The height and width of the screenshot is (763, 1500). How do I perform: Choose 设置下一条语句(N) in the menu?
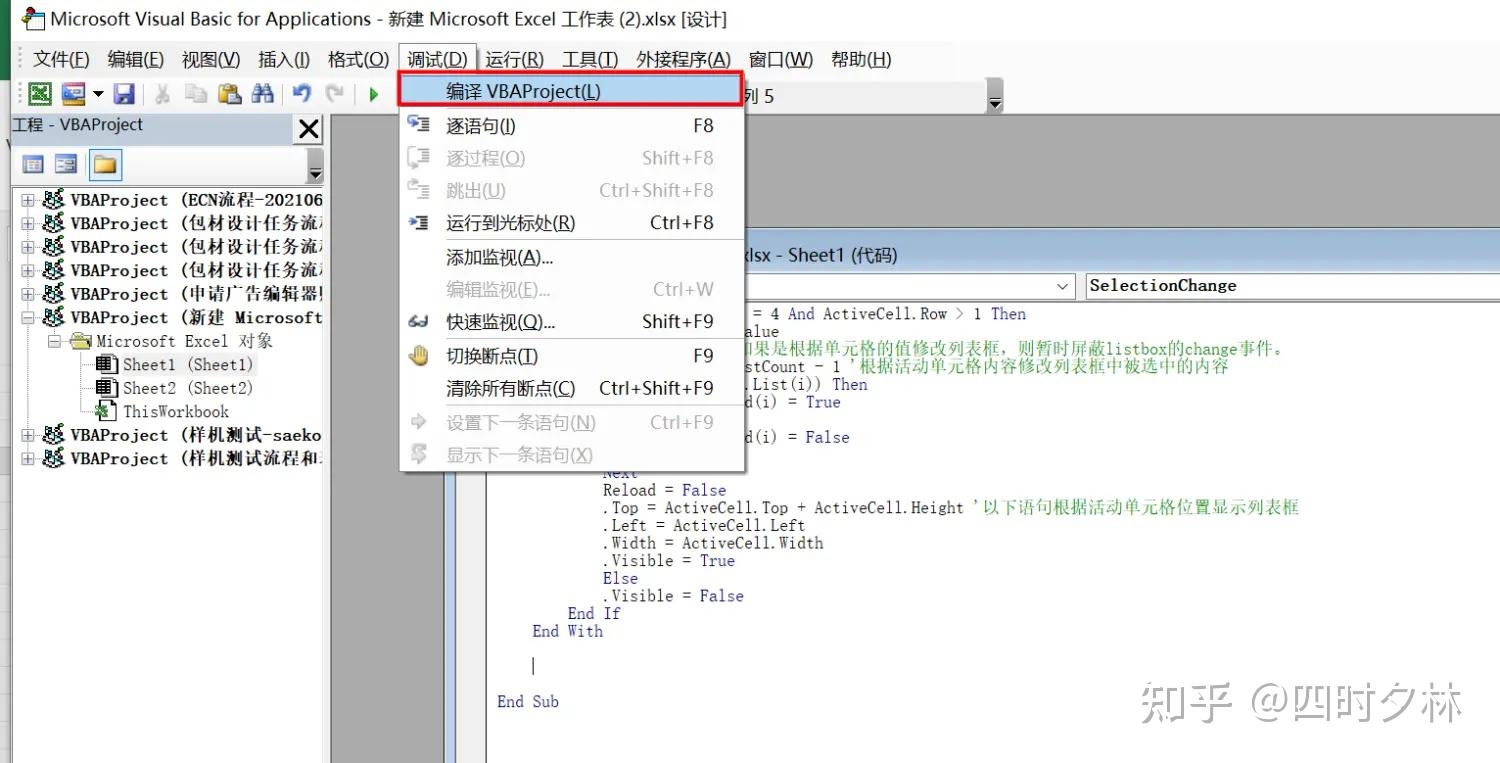point(571,422)
